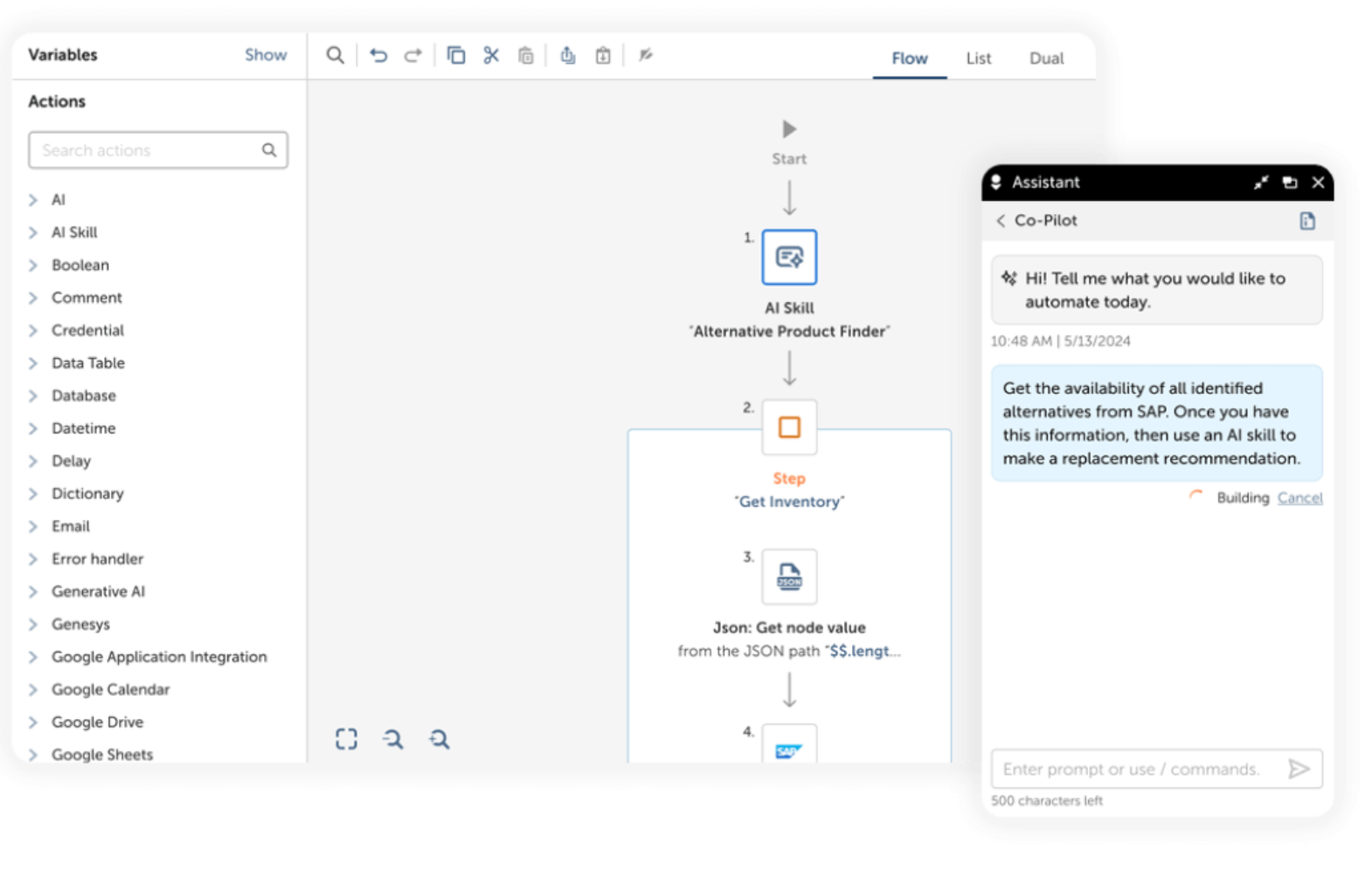Click the "500 characters left" counter

[x=1047, y=801]
